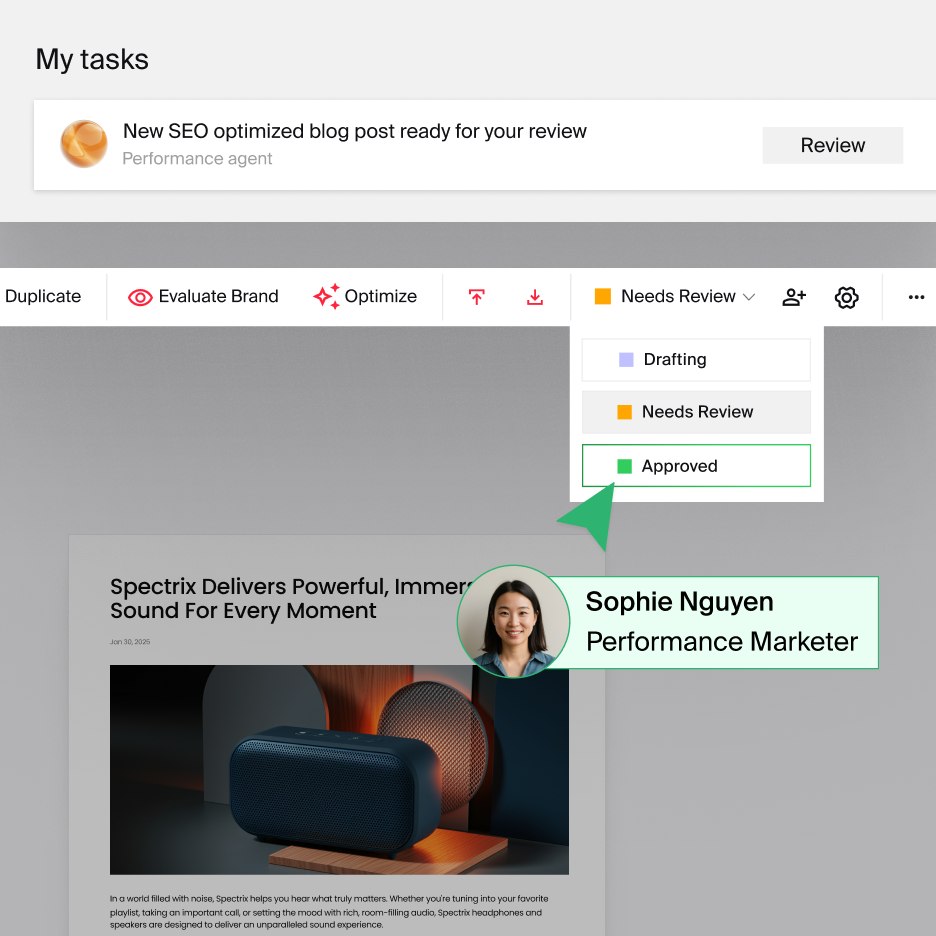Open the invite collaborator person-plus icon

(x=793, y=297)
